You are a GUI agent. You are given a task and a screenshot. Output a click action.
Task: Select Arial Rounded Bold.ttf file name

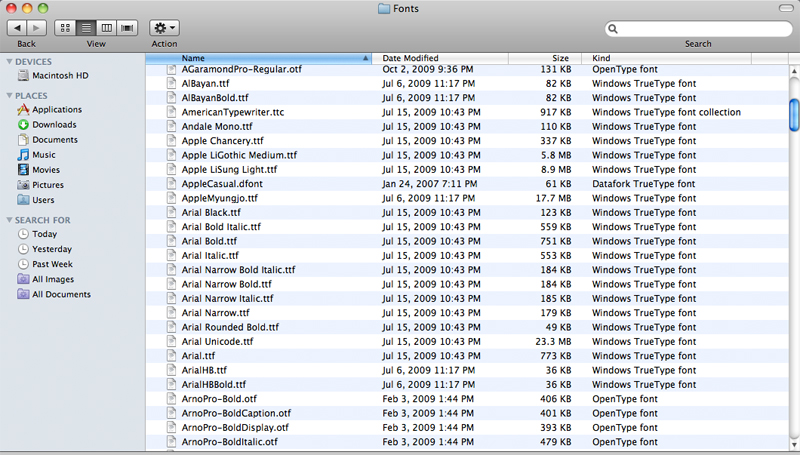(x=231, y=327)
